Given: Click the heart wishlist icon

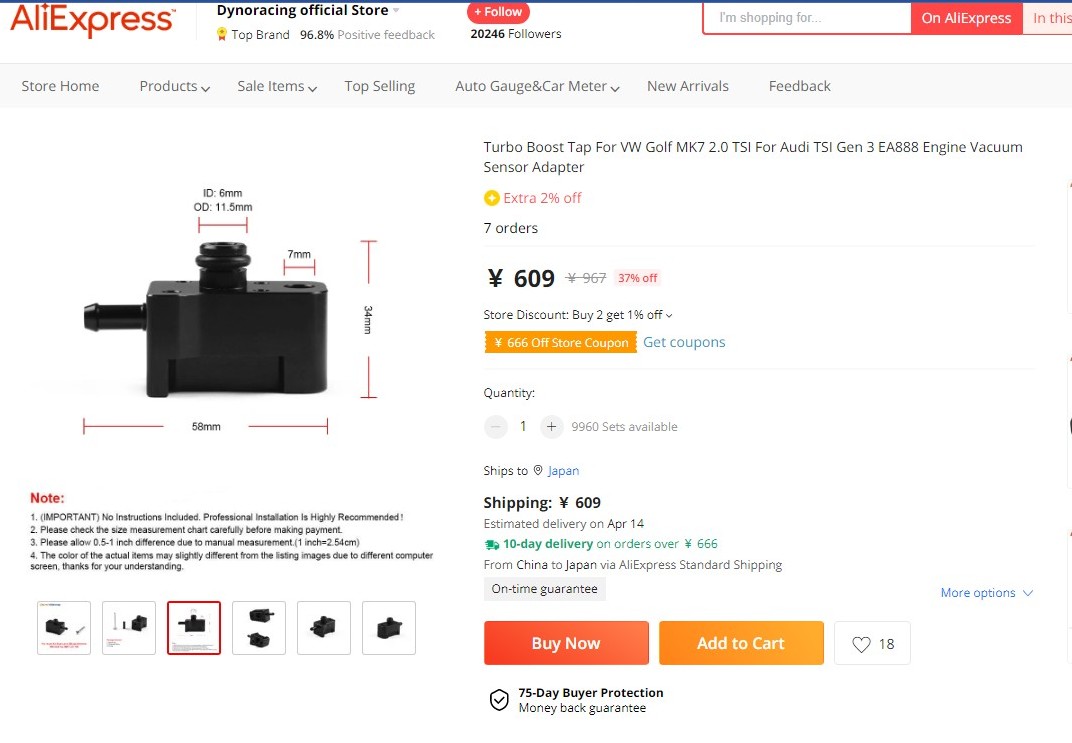Looking at the screenshot, I should point(861,644).
